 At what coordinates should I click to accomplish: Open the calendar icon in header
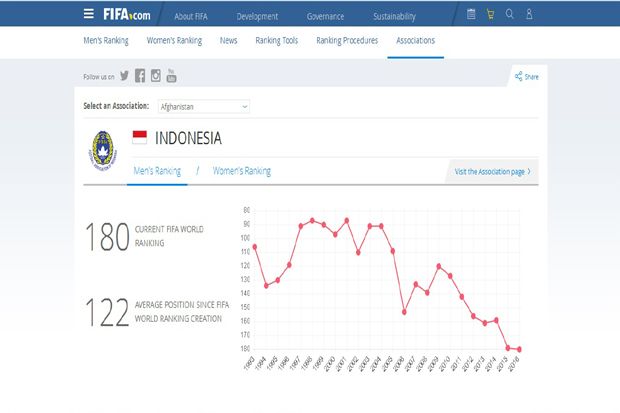[x=471, y=14]
